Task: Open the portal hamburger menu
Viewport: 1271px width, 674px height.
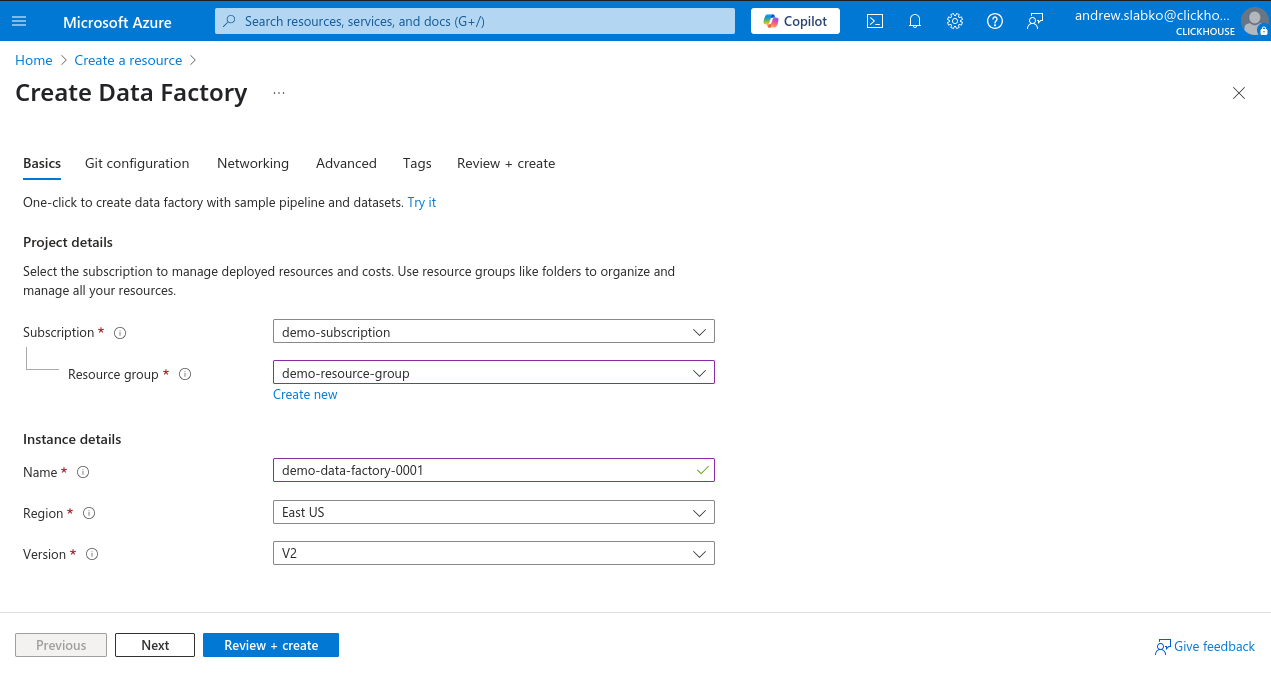Action: (x=19, y=20)
